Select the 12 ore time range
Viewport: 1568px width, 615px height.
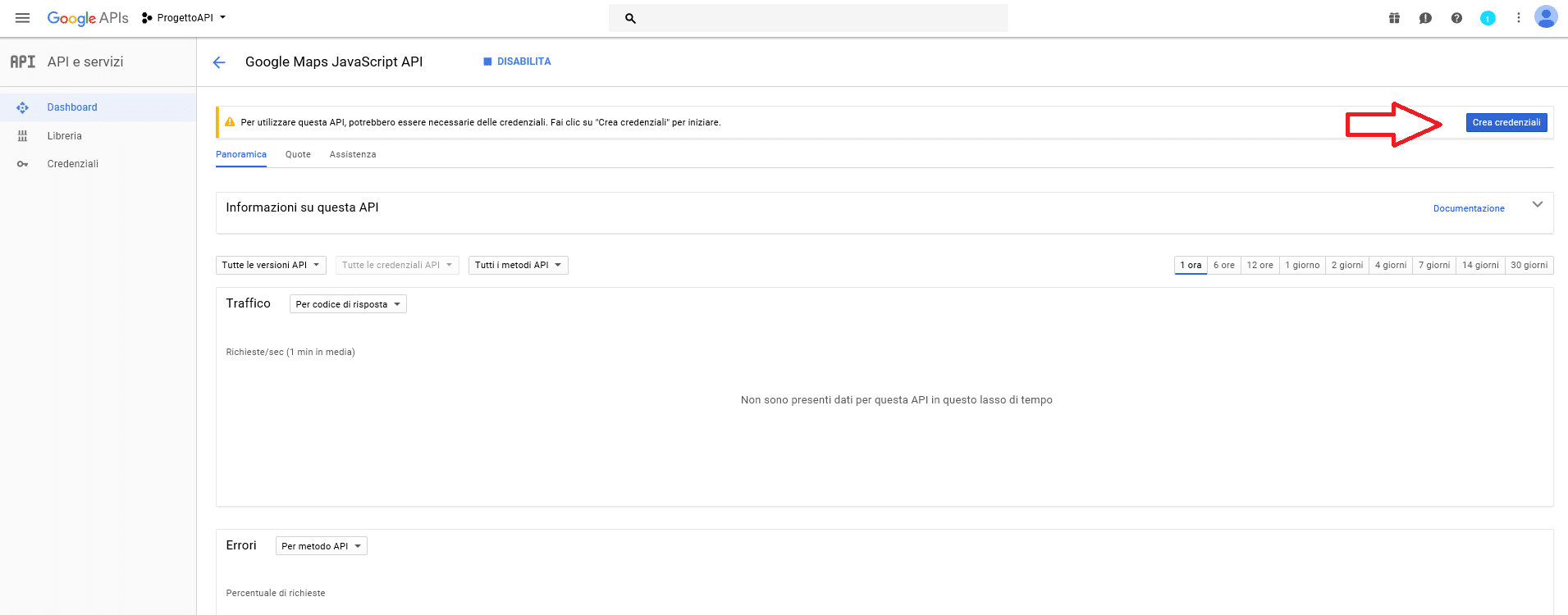pyautogui.click(x=1260, y=265)
